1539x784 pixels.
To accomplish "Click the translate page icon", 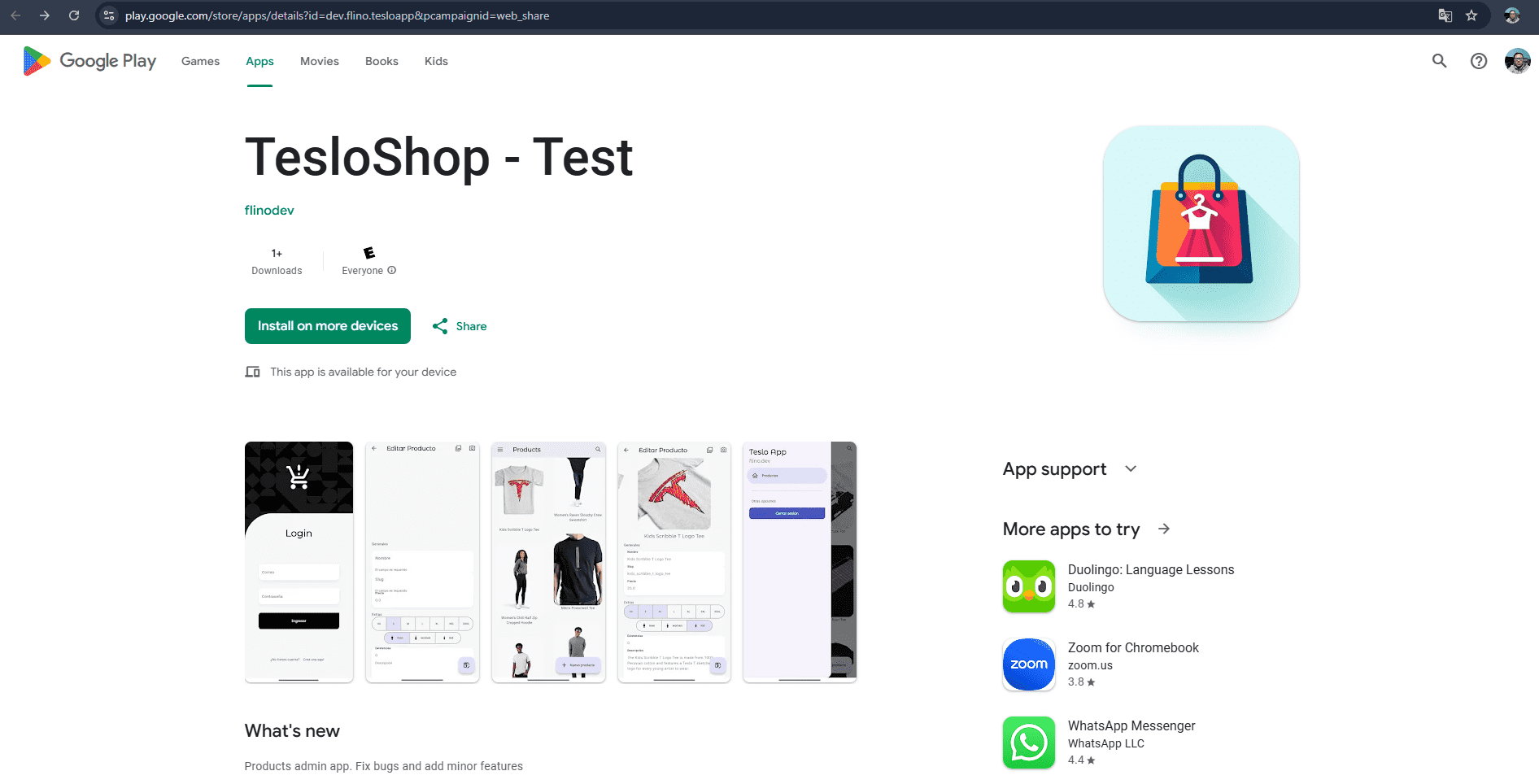I will point(1445,15).
